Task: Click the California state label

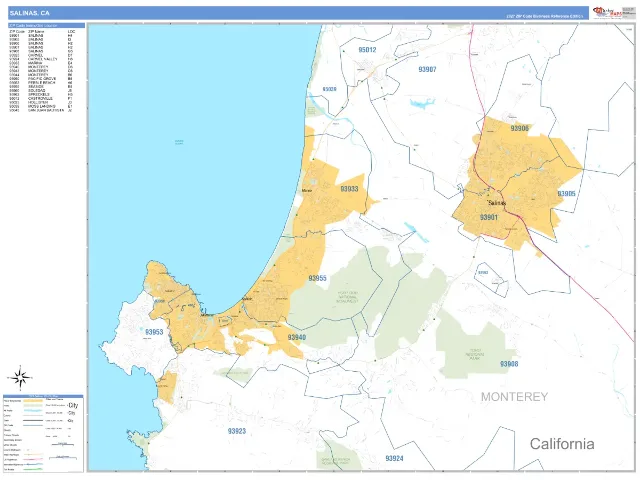Action: coord(562,444)
